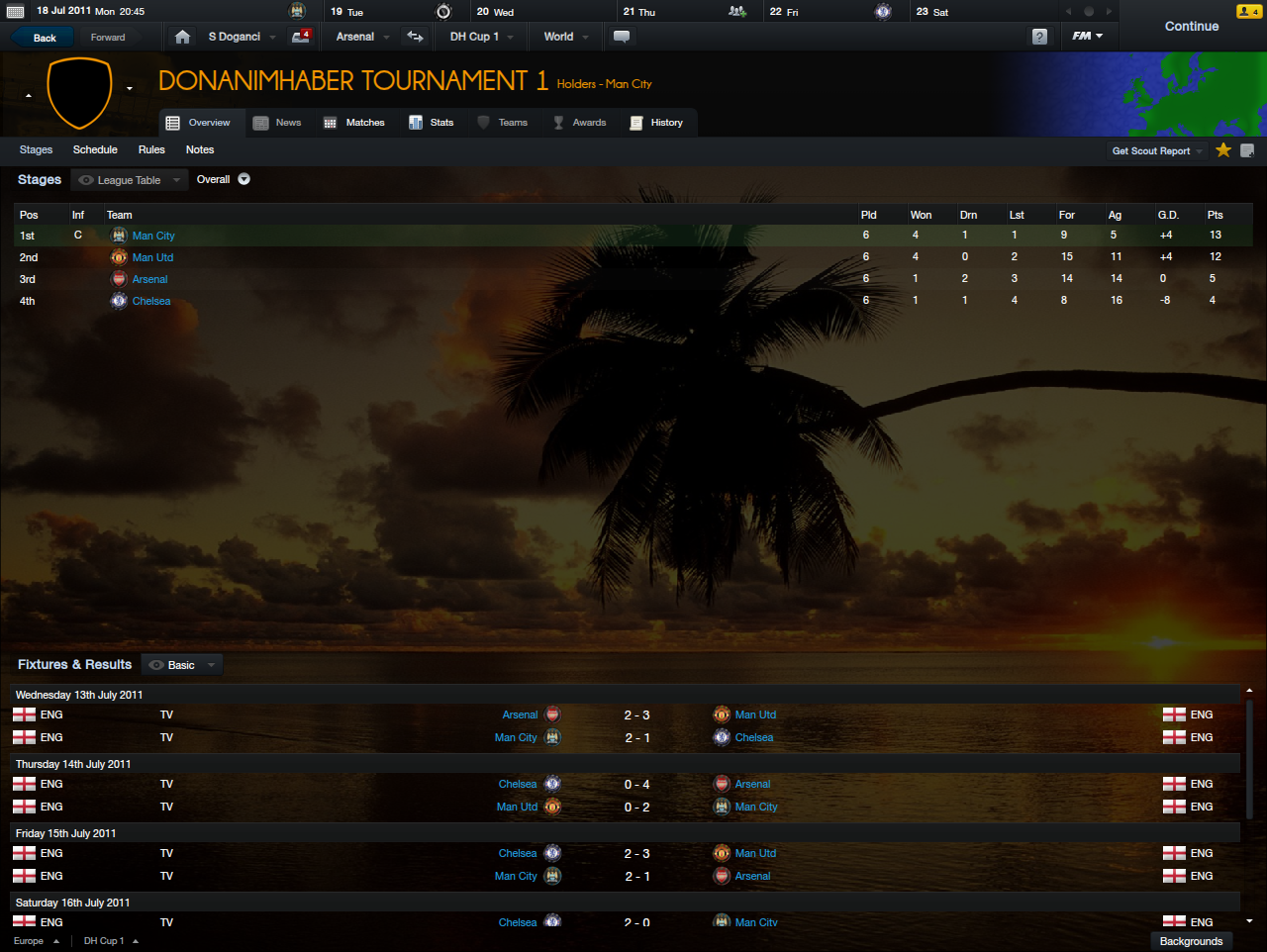The width and height of the screenshot is (1267, 952).
Task: Open Chelsea link in league table
Action: [151, 301]
